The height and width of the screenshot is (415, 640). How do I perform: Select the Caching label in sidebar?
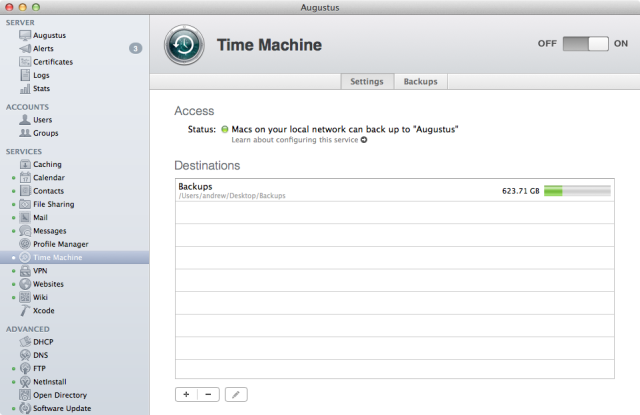pos(47,164)
